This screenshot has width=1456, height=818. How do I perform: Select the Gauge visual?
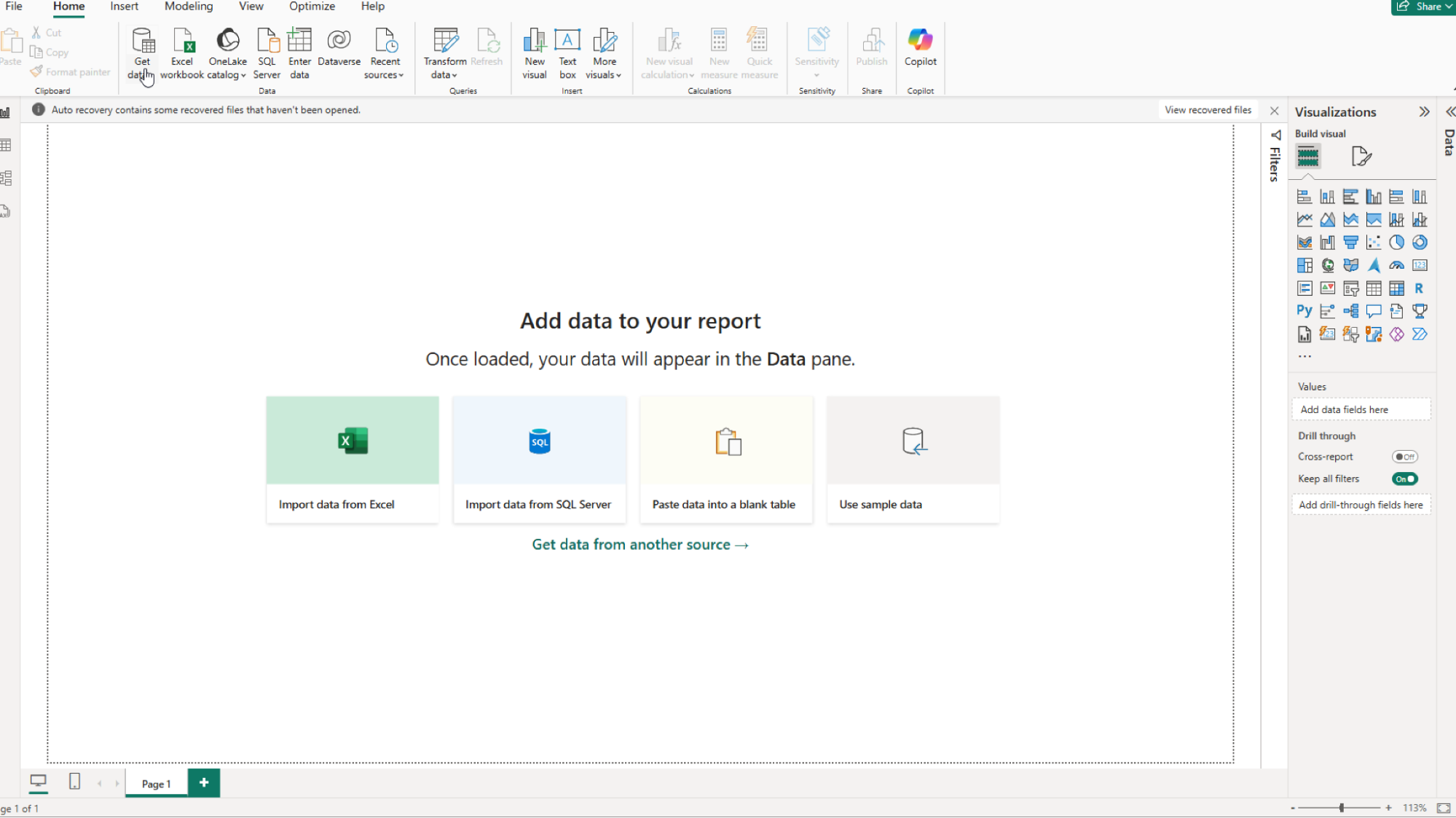click(x=1396, y=265)
